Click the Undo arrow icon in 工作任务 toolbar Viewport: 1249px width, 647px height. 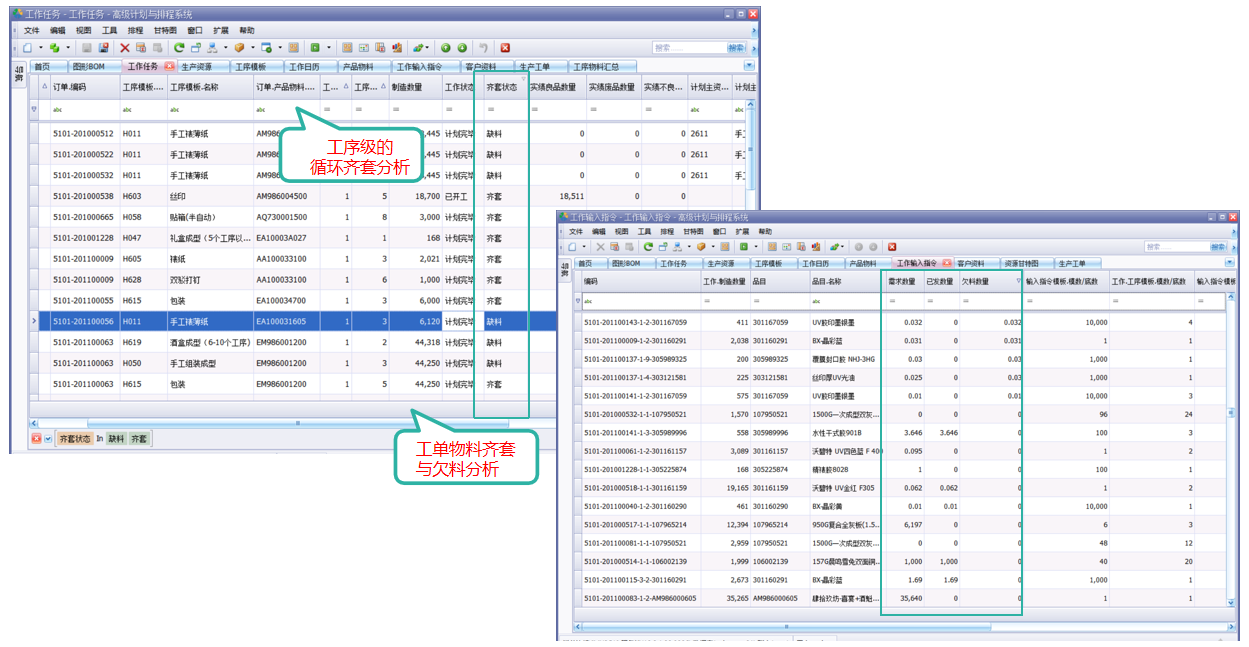pos(483,48)
